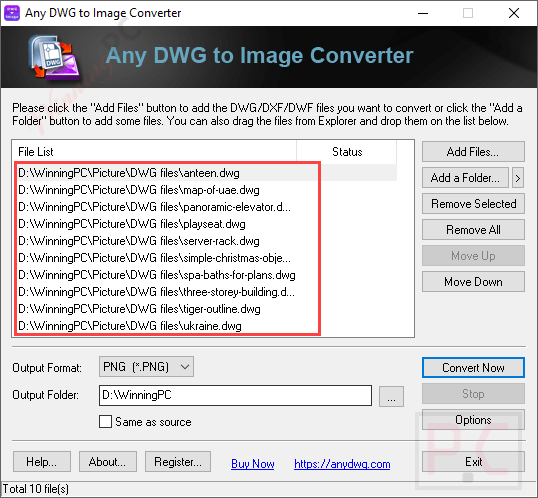Image resolution: width=538 pixels, height=498 pixels.
Task: Click the File List column header
Action: click(154, 152)
